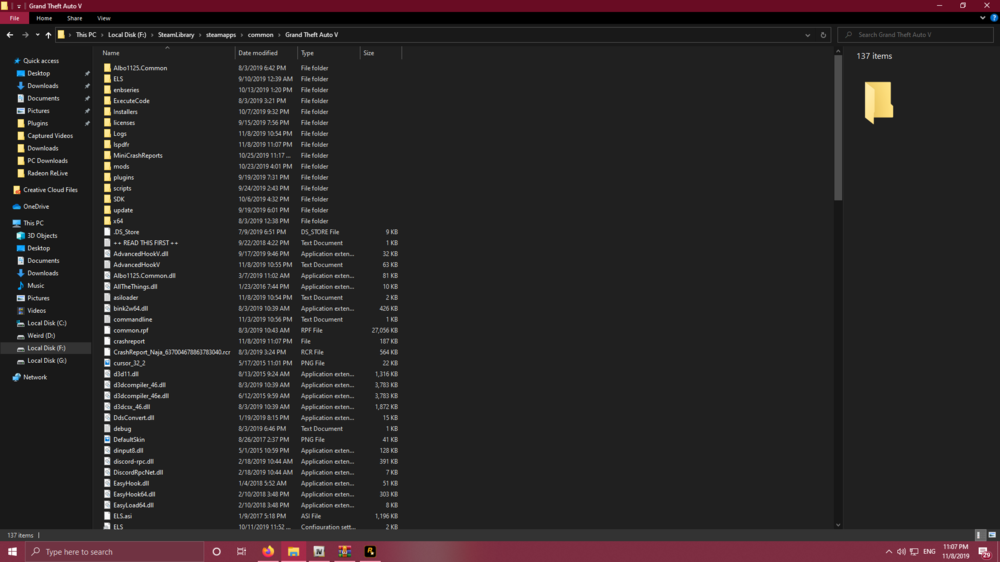1000x562 pixels.
Task: Refresh the Grand Theft Auto V folder
Action: pos(823,35)
